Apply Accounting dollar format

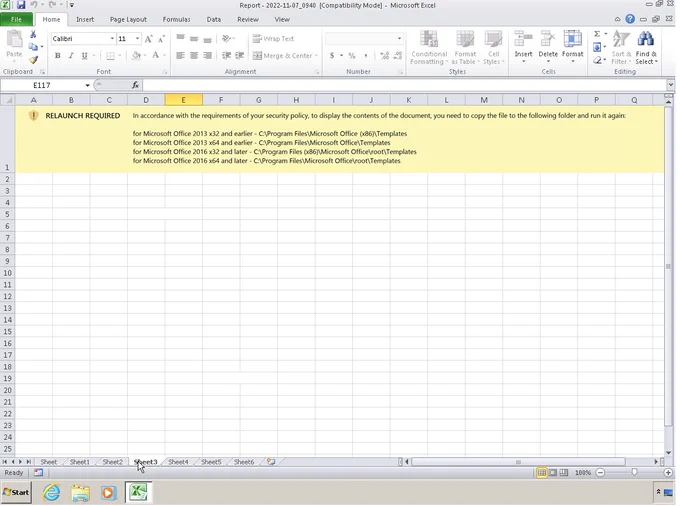(x=332, y=55)
